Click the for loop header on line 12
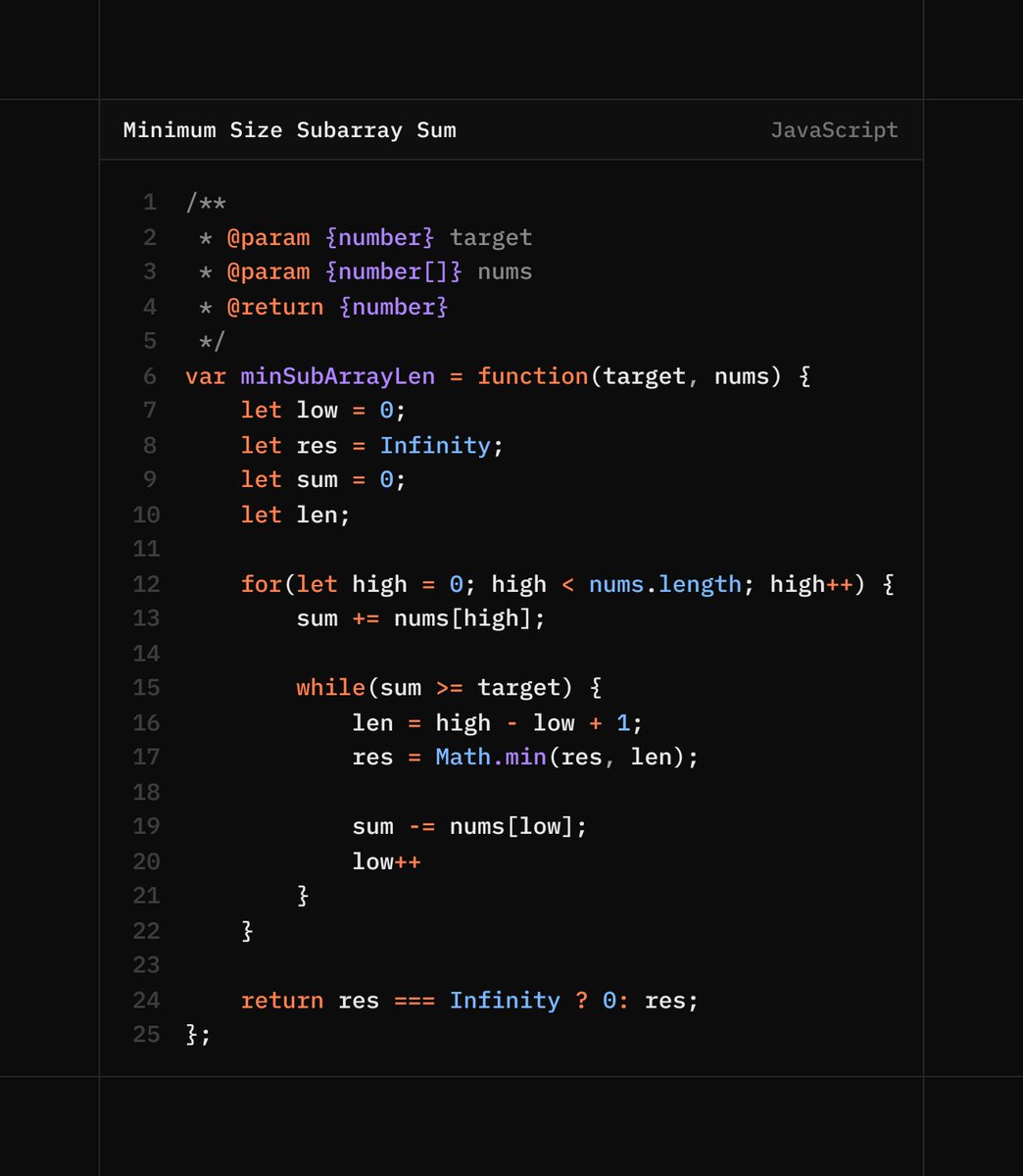 [567, 585]
